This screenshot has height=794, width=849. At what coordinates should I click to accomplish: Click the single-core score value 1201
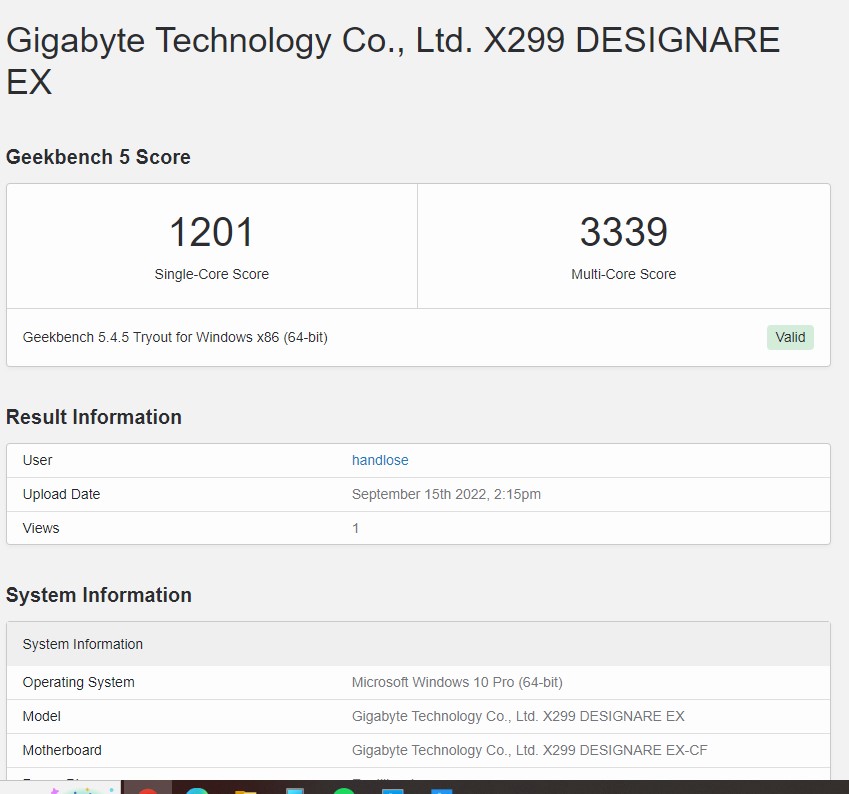pos(211,232)
